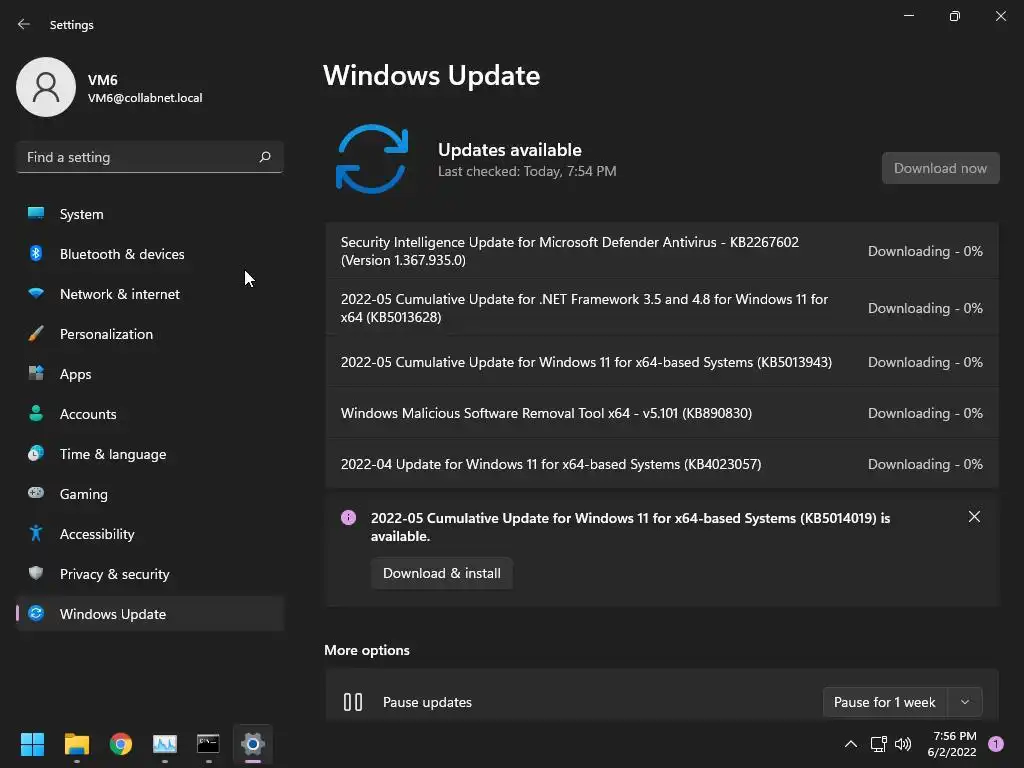The width and height of the screenshot is (1024, 768).
Task: Click the Windows Update sync icon in sidebar
Action: pos(36,613)
